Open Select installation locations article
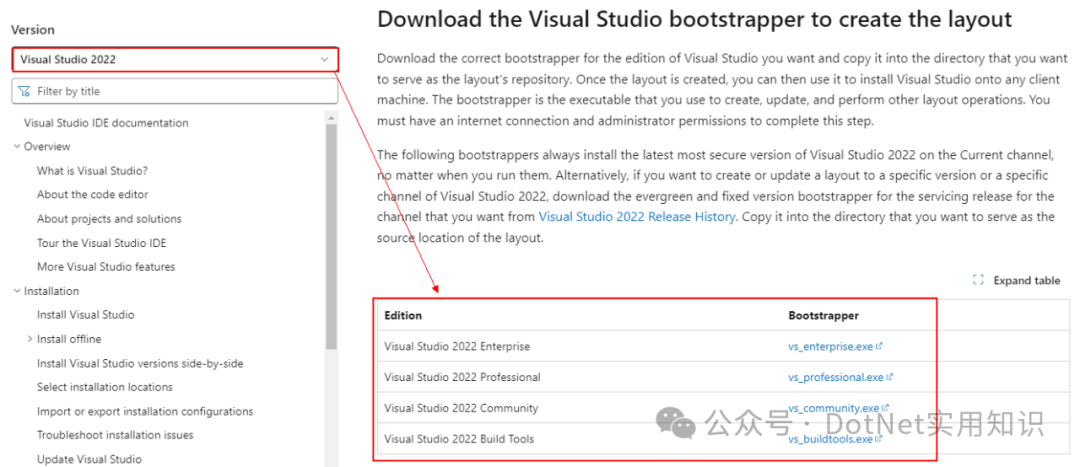Screen dimensions: 1080x467 coord(105,387)
